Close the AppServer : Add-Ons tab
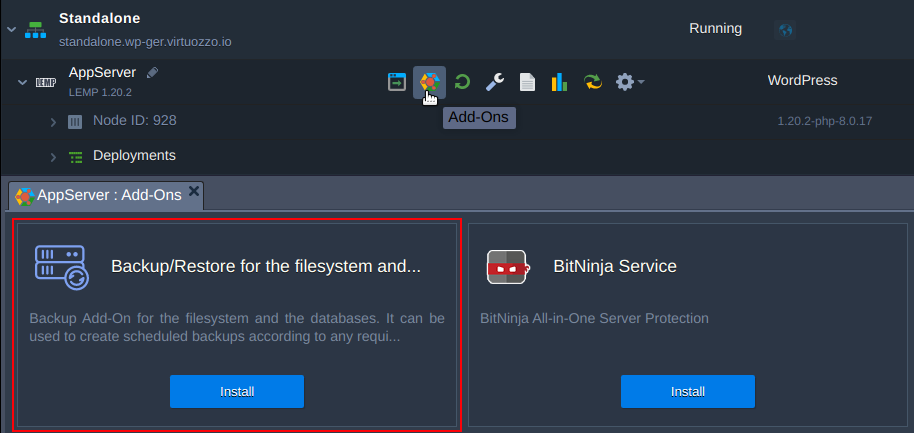The width and height of the screenshot is (914, 433). tap(194, 191)
